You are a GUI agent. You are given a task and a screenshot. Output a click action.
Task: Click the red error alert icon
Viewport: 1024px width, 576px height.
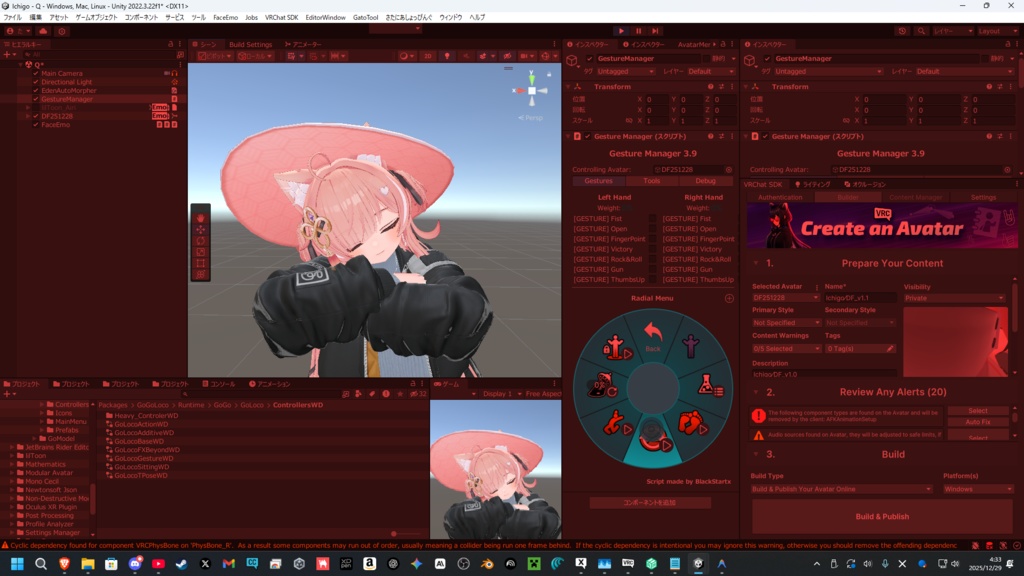(x=758, y=415)
